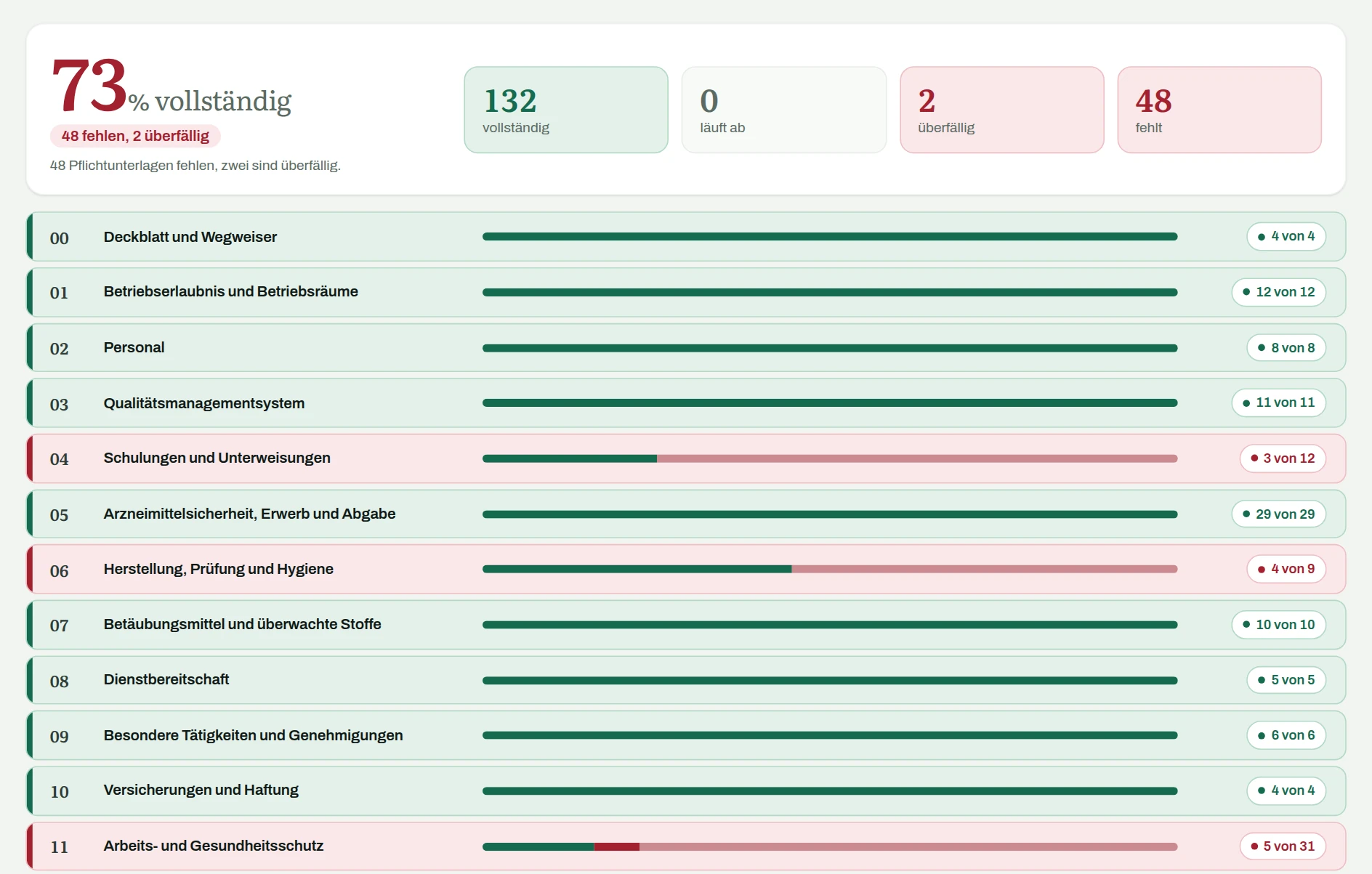The image size is (1372, 874).
Task: Open 'Herstellung, Prüfung und Hygiene' title
Action: [219, 569]
